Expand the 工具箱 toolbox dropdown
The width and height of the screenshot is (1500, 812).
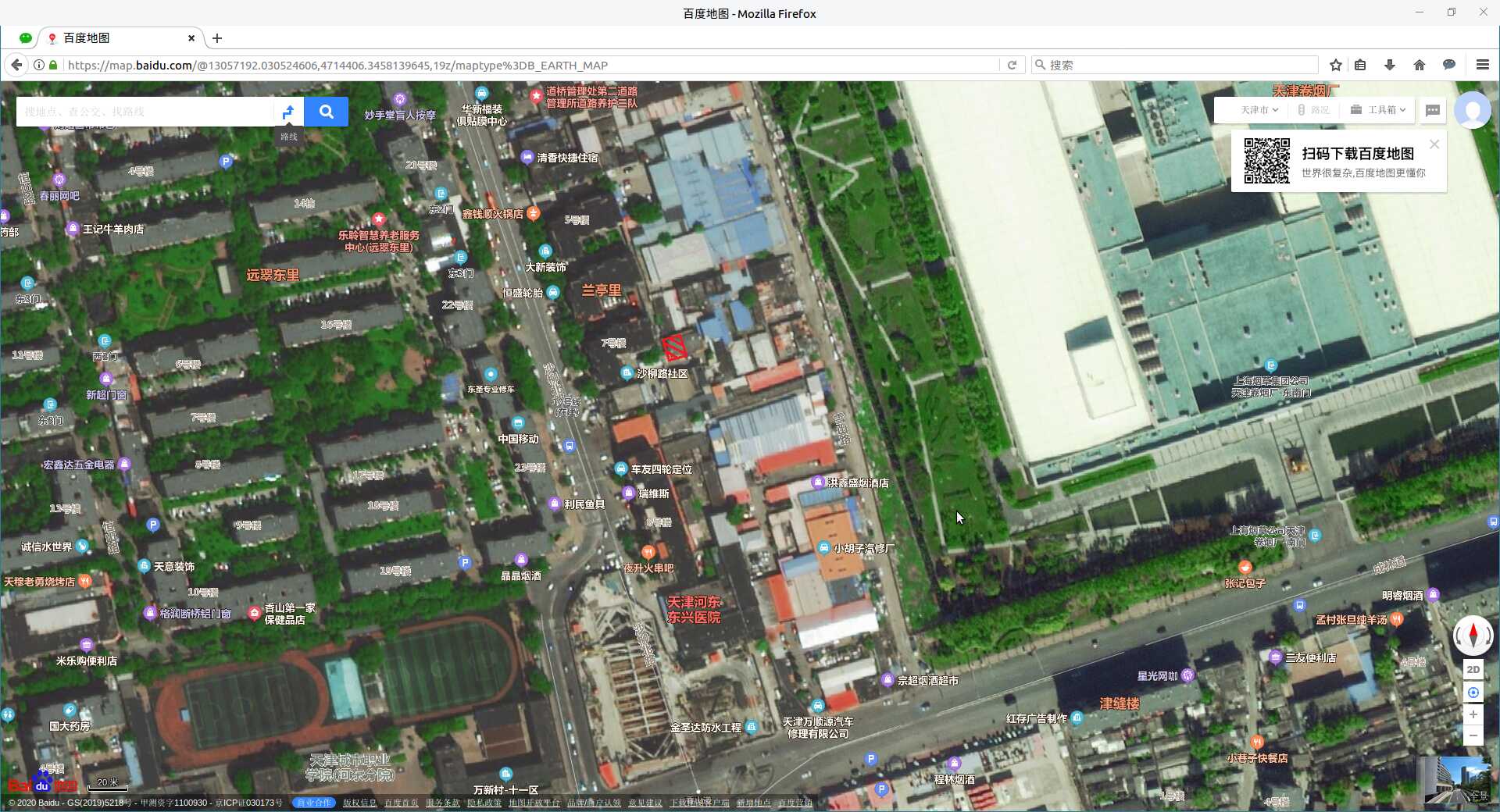tap(1379, 110)
